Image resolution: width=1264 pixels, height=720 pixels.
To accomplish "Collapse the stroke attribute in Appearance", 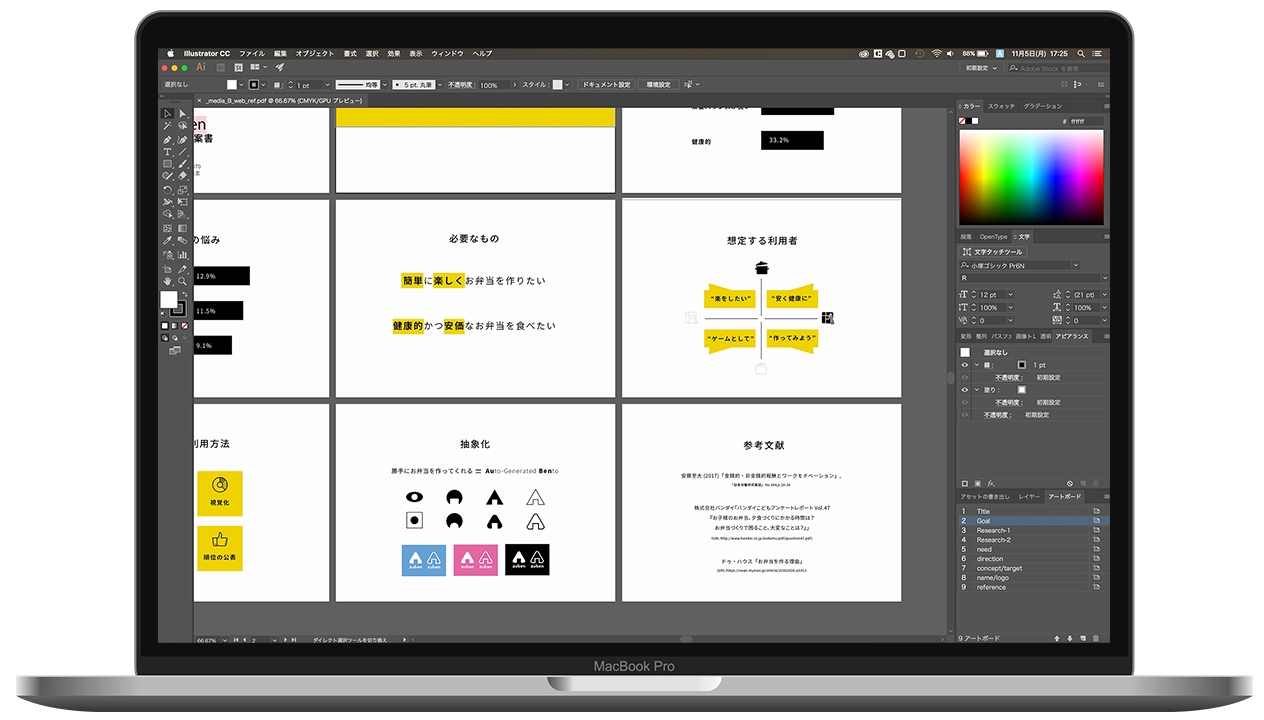I will 976,365.
